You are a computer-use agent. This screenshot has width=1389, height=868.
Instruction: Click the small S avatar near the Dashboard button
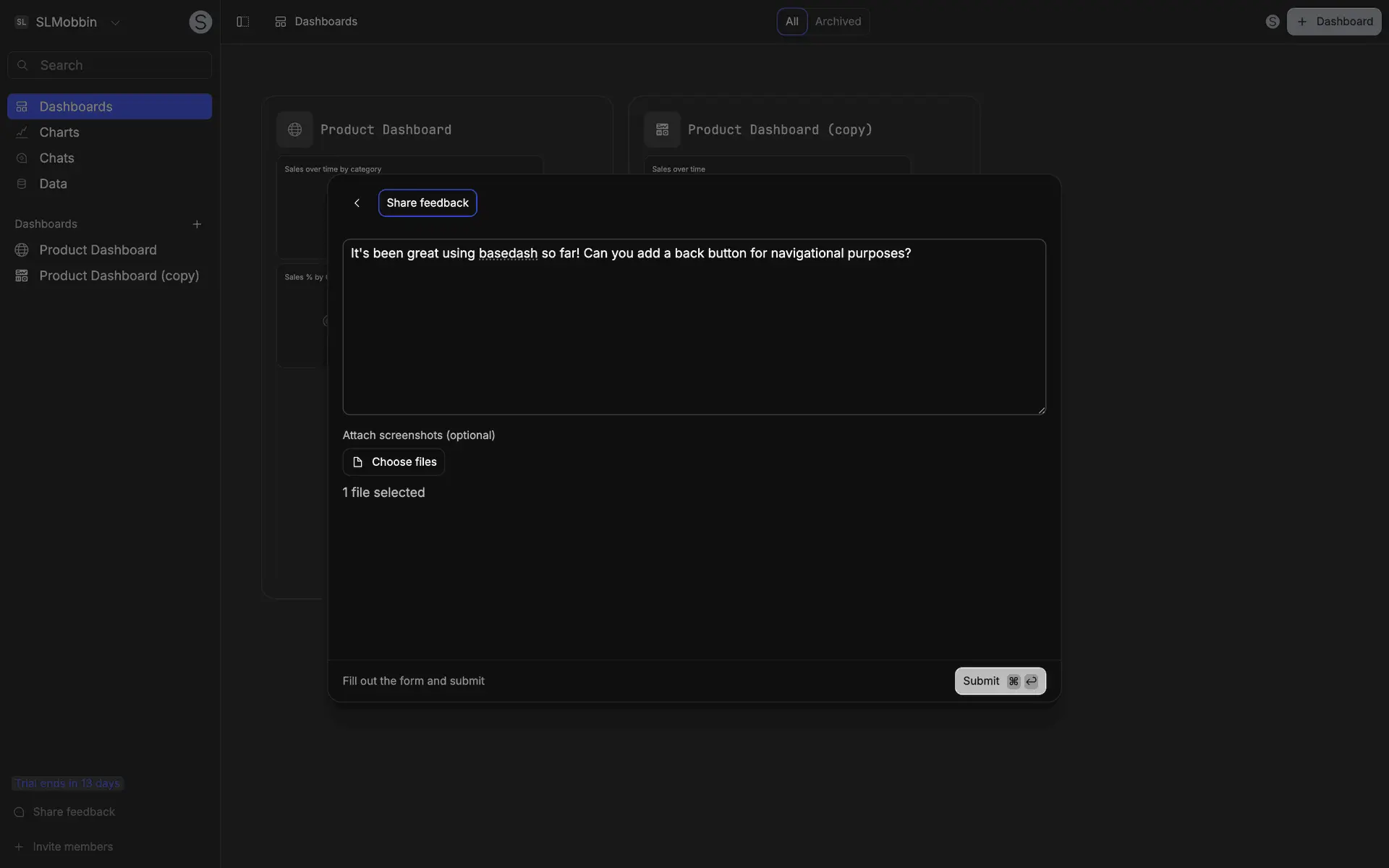1273,22
